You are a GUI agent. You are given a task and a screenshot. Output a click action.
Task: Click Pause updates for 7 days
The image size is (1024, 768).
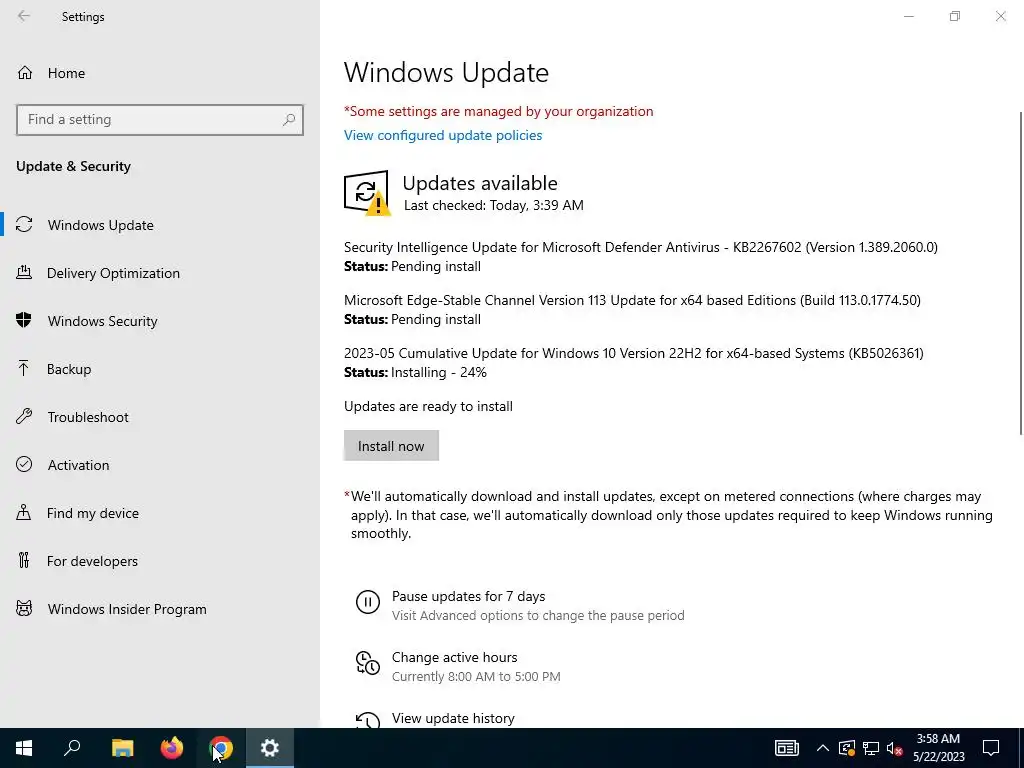click(x=468, y=596)
